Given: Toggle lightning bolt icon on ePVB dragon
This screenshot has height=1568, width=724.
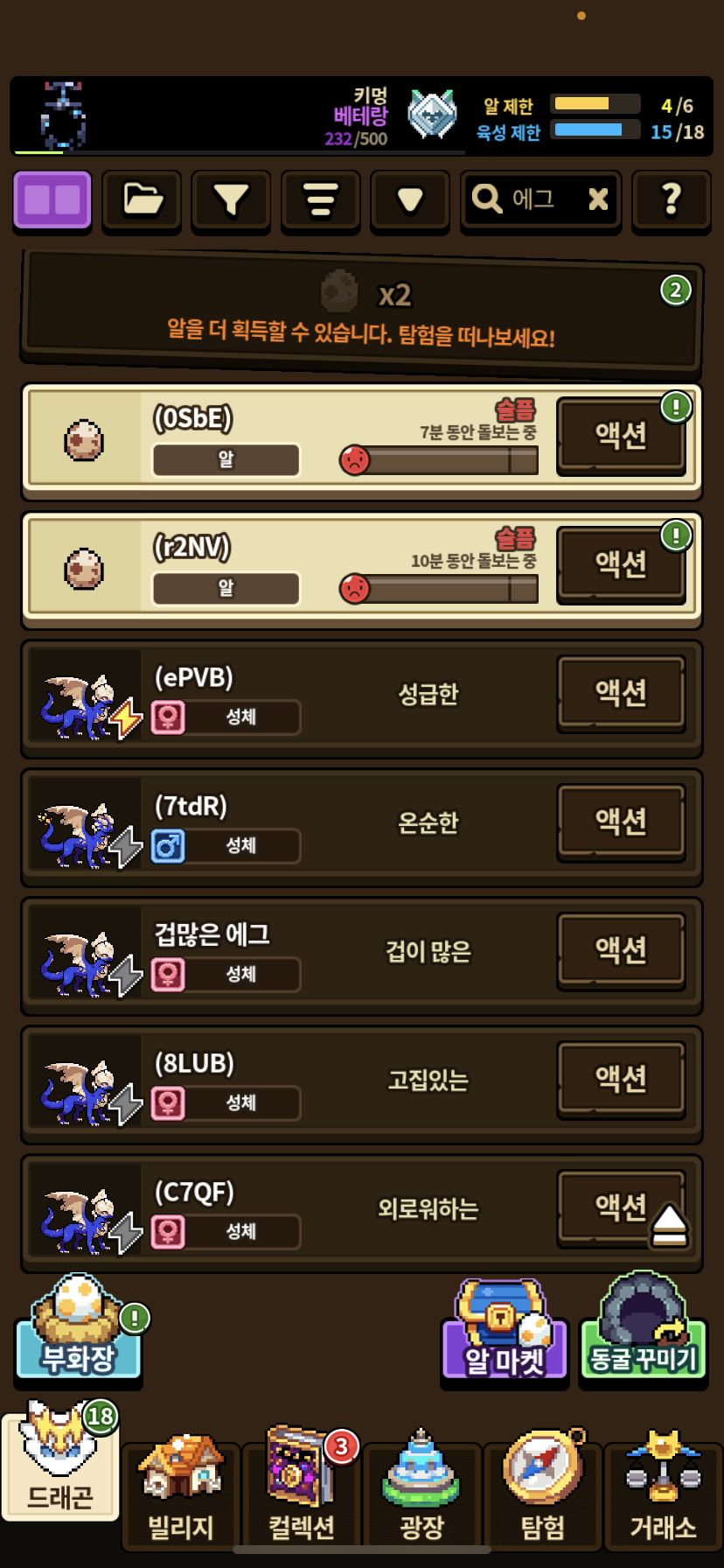Looking at the screenshot, I should click(x=126, y=718).
